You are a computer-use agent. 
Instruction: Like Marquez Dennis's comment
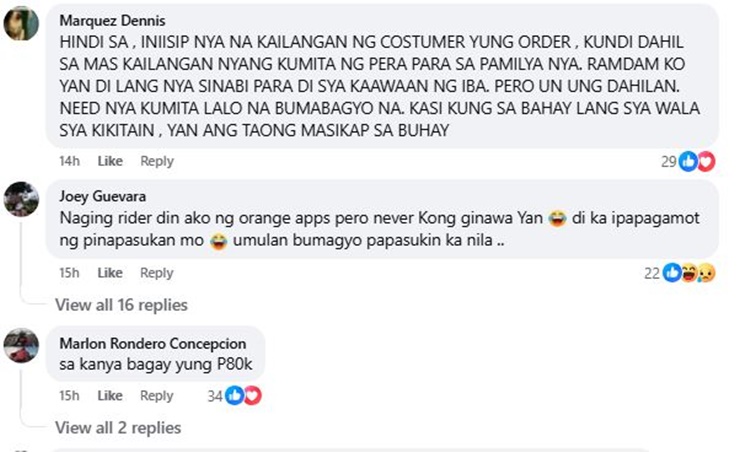click(x=110, y=161)
